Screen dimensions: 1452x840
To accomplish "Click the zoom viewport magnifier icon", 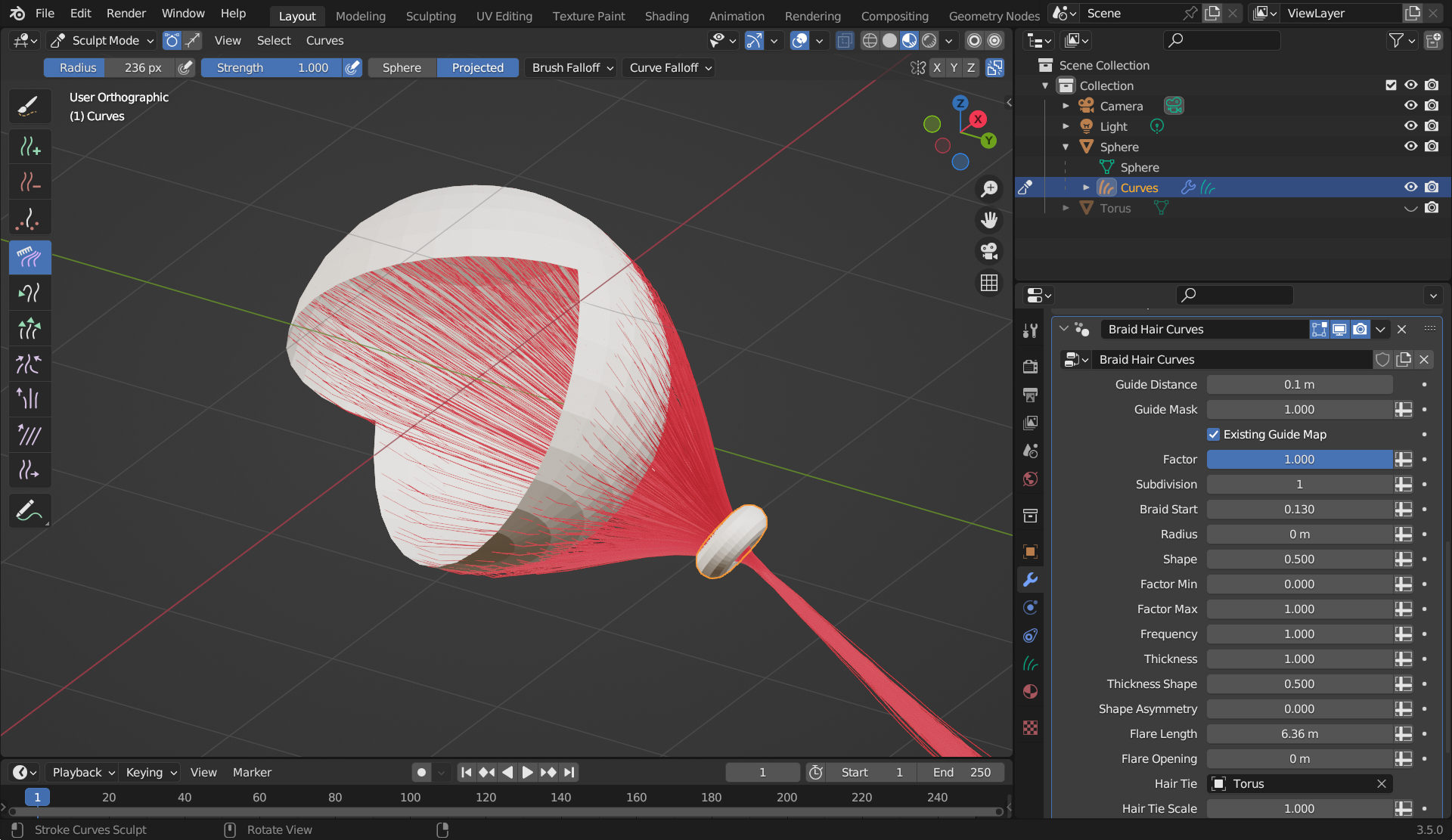I will [989, 189].
